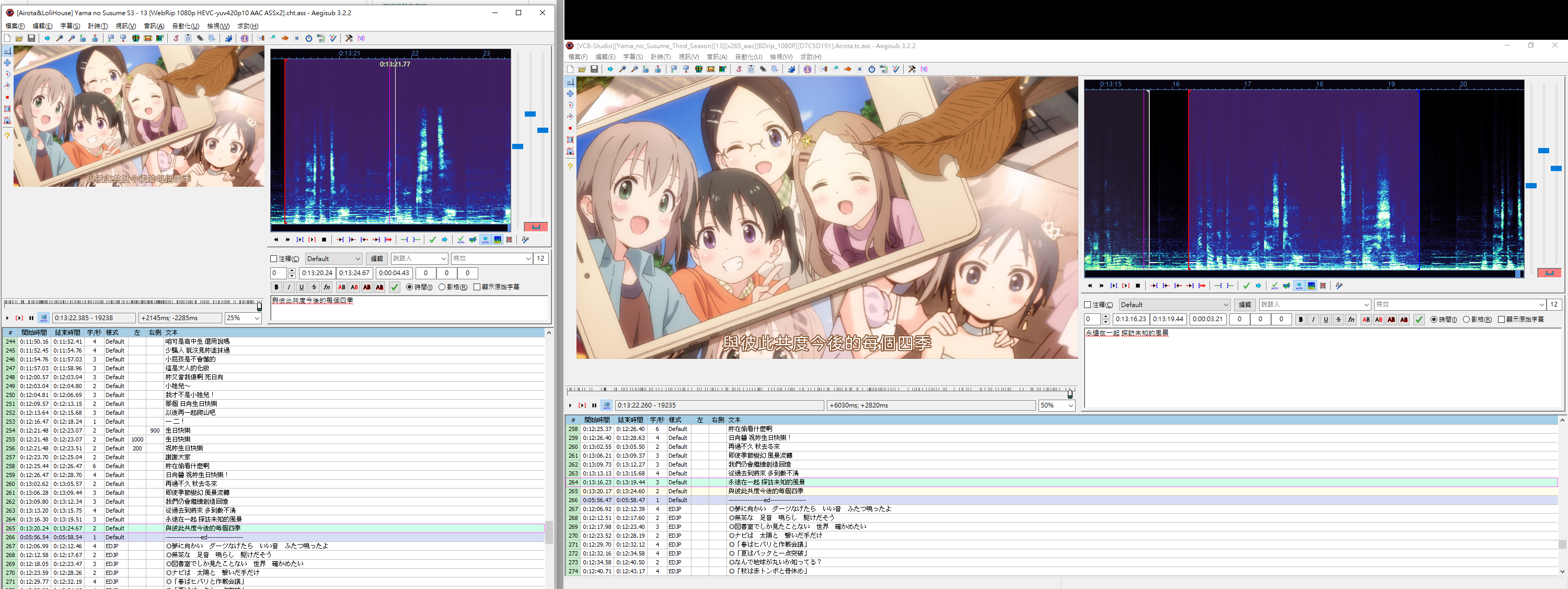Open Automation manager icon in left window toolbar
This screenshot has width=1568, height=589.
228,38
